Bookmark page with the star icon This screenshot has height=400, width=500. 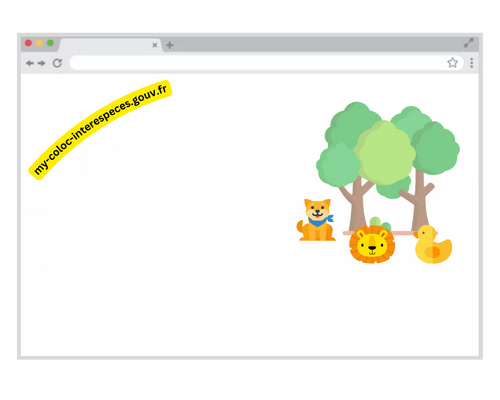tap(452, 63)
